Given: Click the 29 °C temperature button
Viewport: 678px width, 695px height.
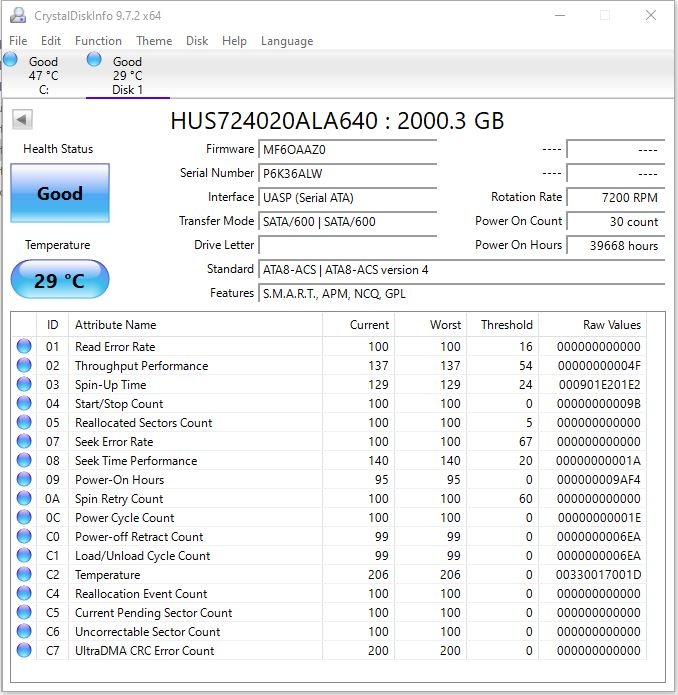Looking at the screenshot, I should click(60, 280).
